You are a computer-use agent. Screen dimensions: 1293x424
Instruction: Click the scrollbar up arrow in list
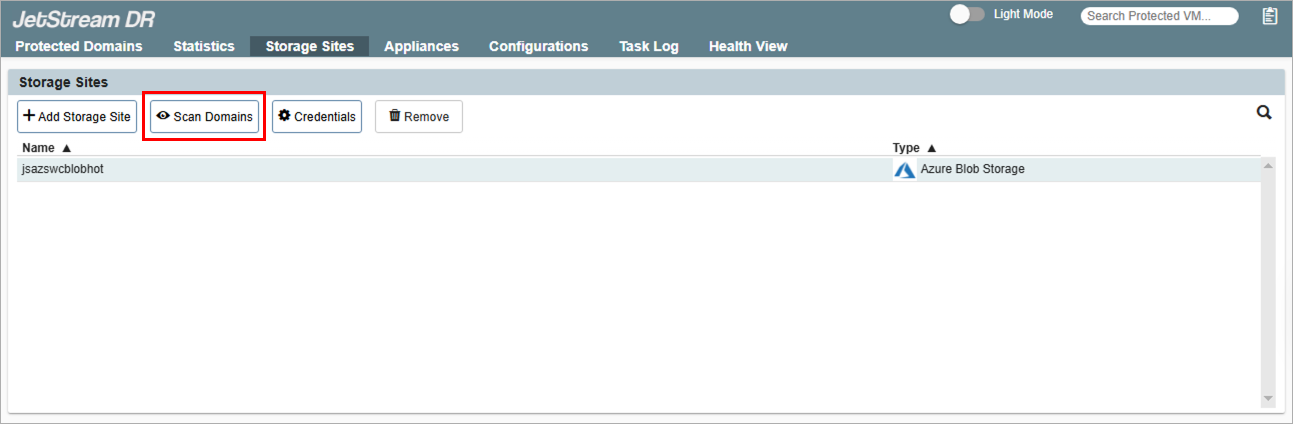pyautogui.click(x=1268, y=166)
